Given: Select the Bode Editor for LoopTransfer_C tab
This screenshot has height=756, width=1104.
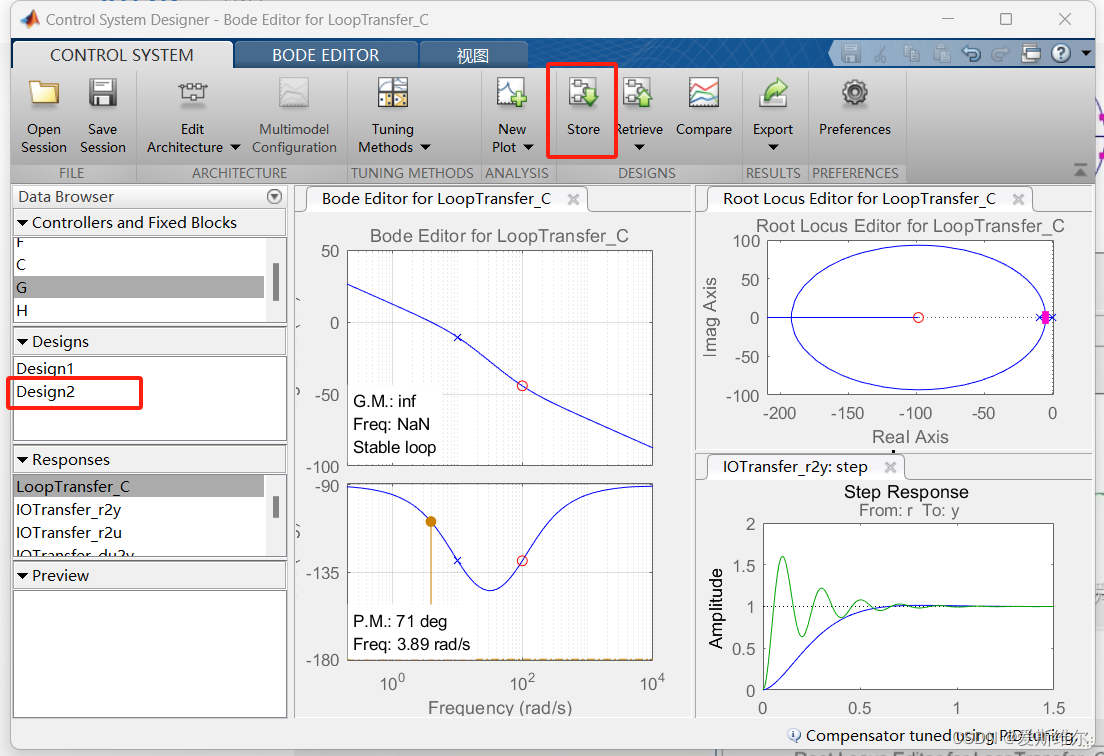Looking at the screenshot, I should click(x=437, y=199).
